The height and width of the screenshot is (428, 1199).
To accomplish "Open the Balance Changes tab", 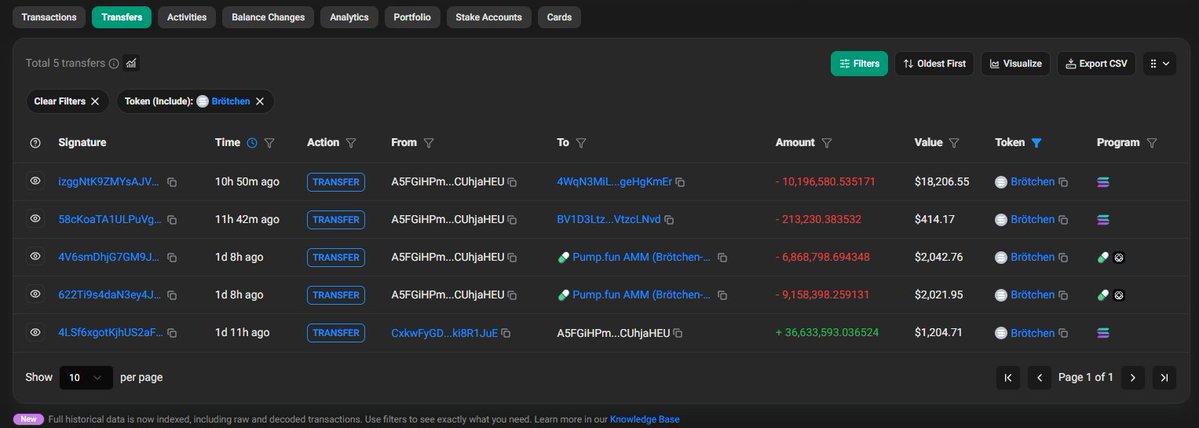I will (268, 17).
